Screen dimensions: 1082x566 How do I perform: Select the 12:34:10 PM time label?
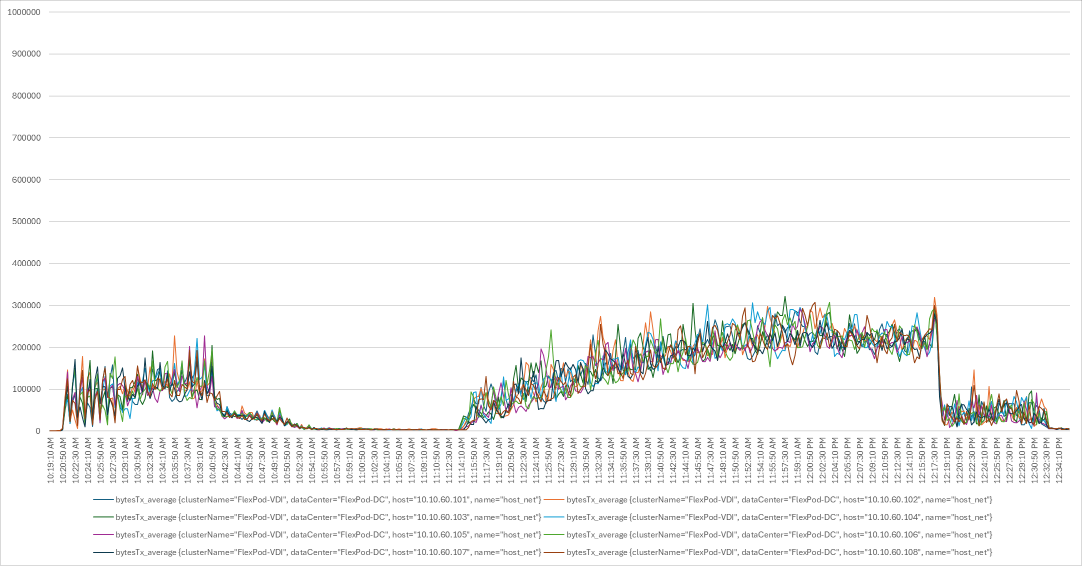tap(1059, 459)
